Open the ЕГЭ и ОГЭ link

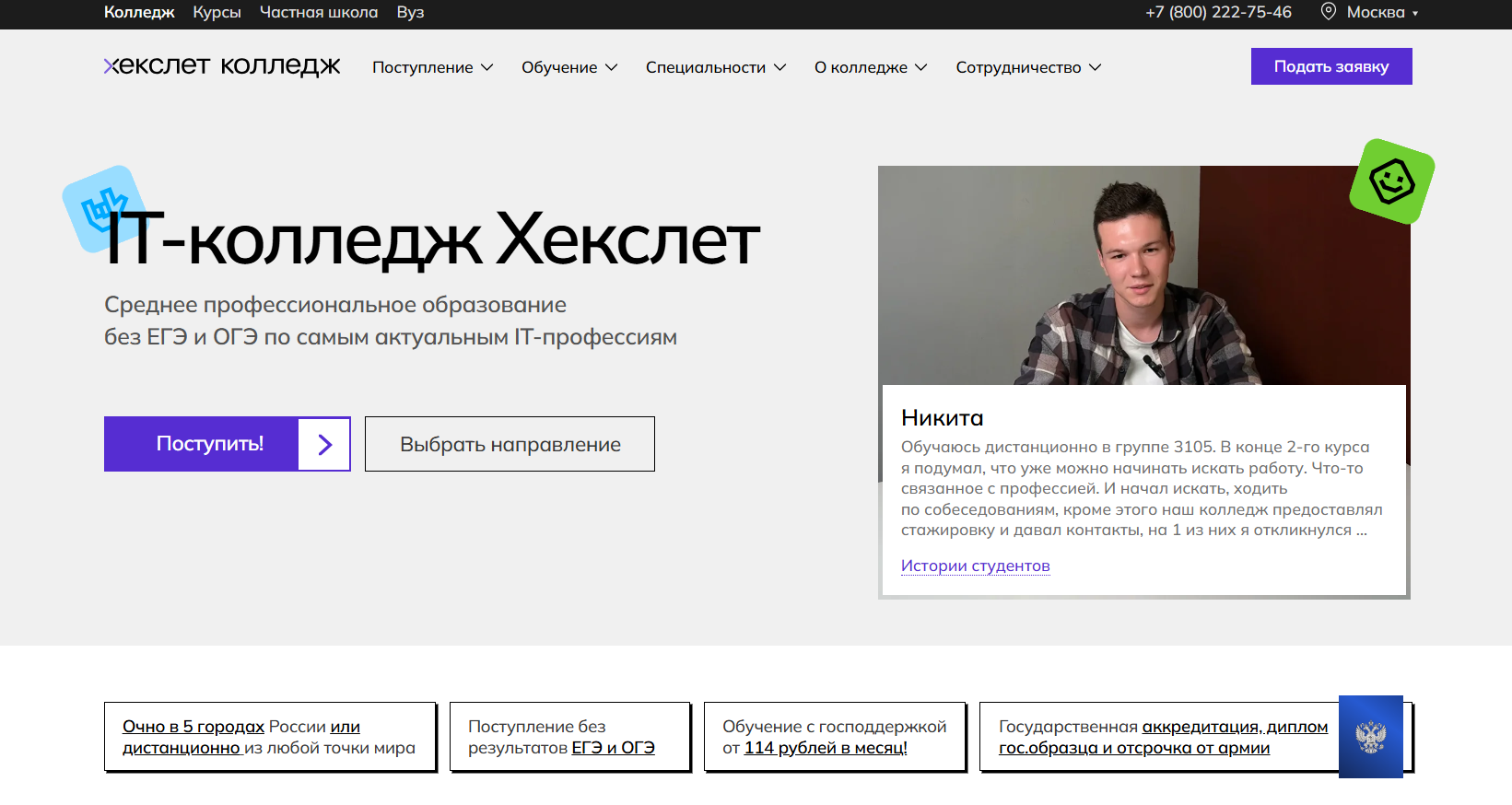pos(614,748)
